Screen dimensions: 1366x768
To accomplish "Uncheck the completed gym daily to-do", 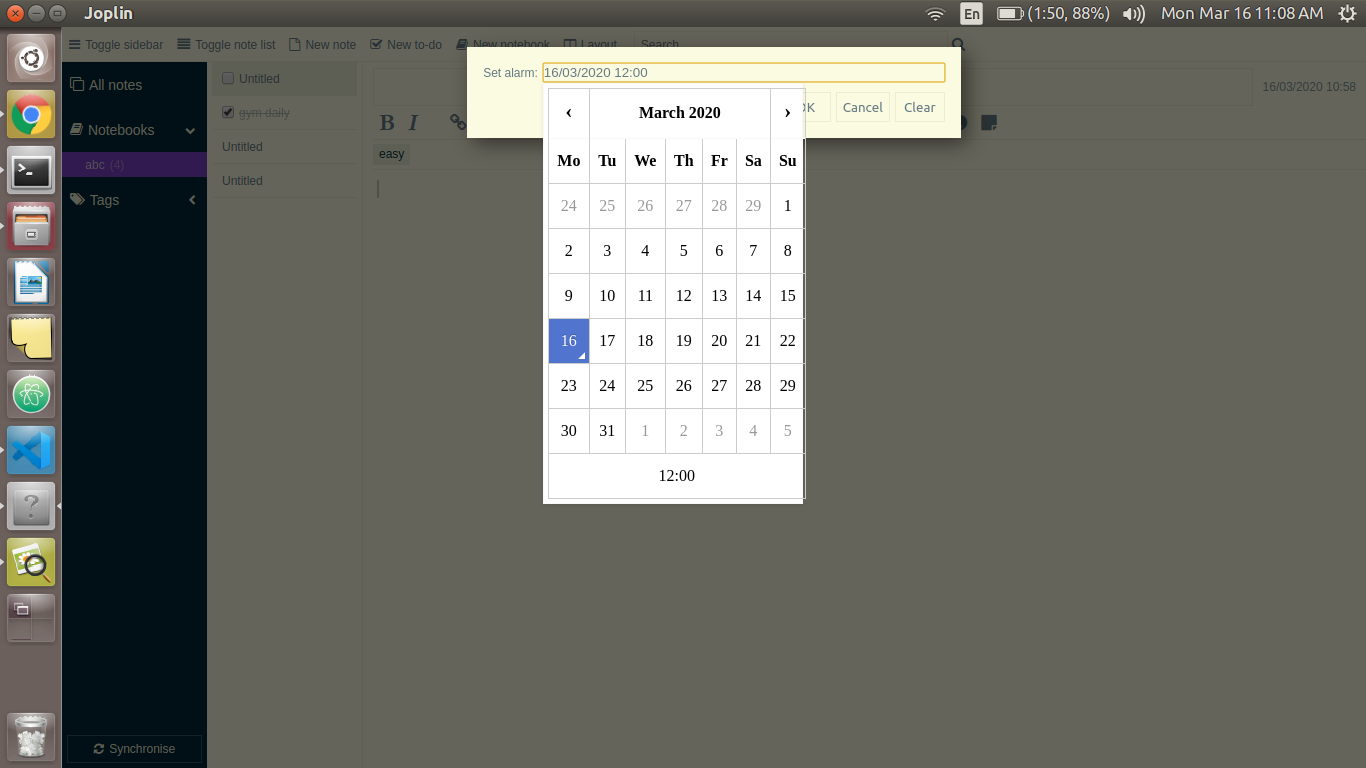I will (228, 112).
